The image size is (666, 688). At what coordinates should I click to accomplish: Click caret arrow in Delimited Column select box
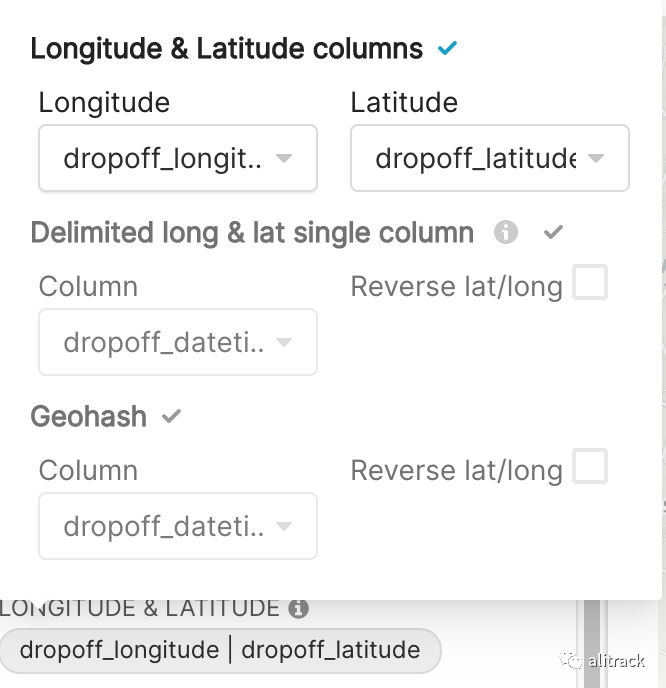click(x=284, y=342)
